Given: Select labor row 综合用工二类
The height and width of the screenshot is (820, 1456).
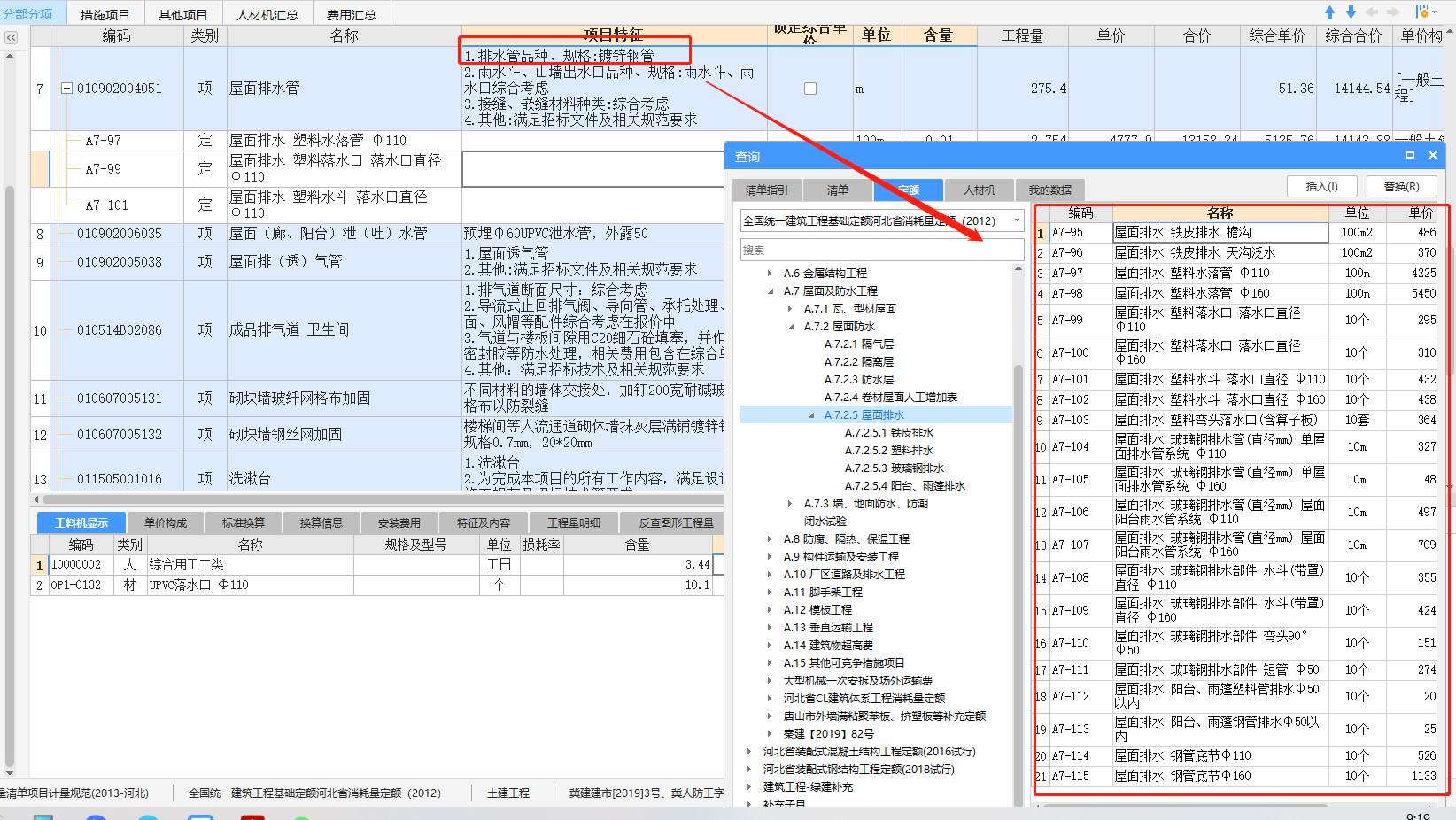Looking at the screenshot, I should click(377, 565).
